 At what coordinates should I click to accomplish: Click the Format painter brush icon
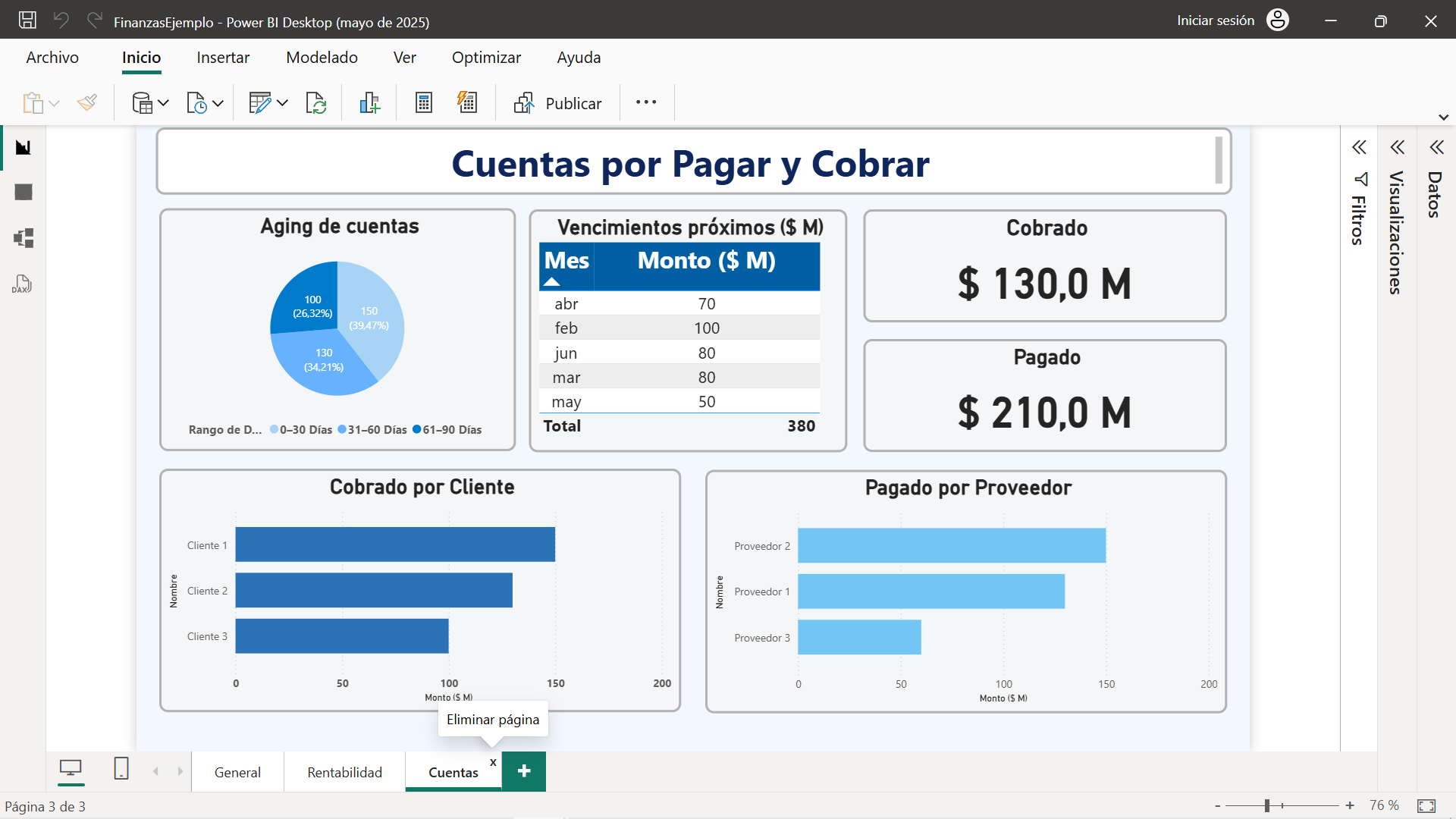87,102
